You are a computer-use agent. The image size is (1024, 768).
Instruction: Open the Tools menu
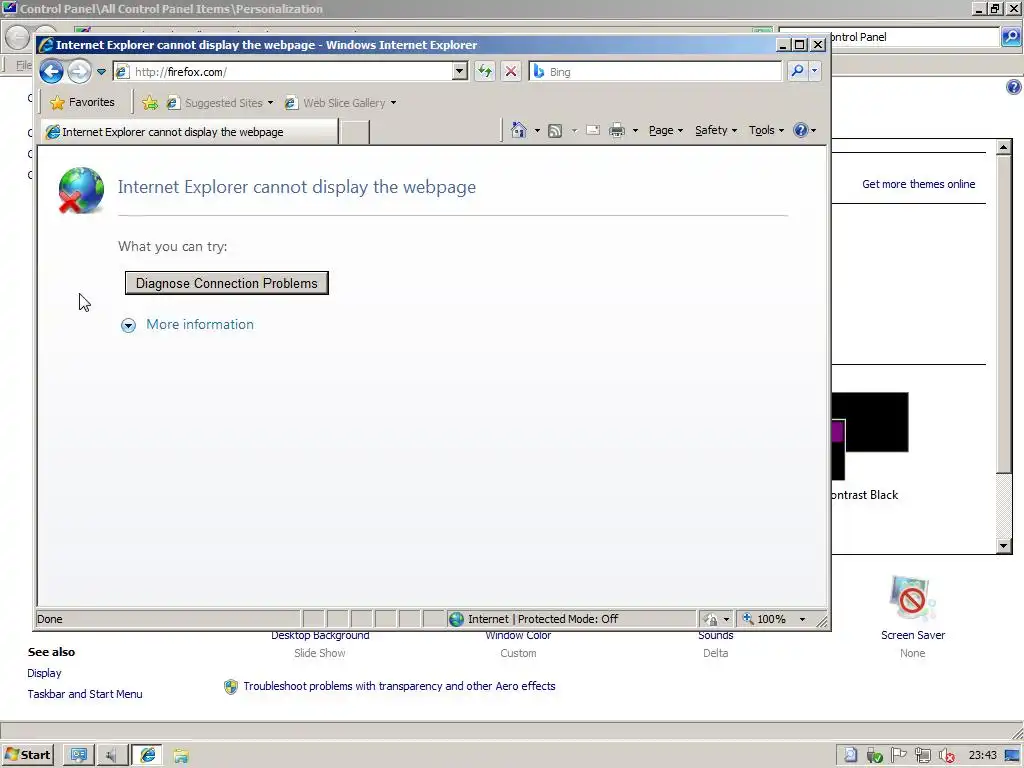point(766,131)
